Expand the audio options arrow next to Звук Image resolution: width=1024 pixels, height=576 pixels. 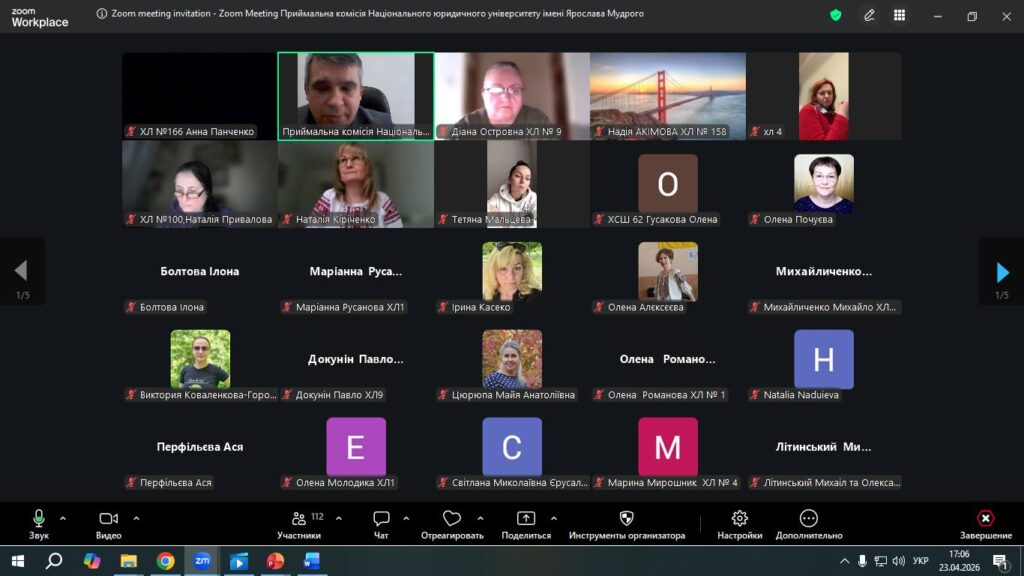click(63, 518)
